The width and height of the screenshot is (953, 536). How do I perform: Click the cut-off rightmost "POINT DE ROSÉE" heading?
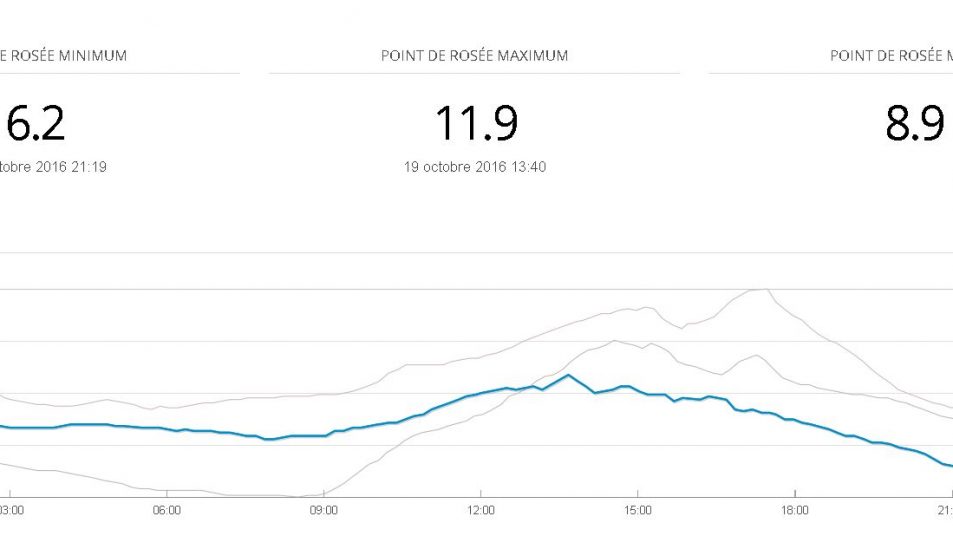(x=890, y=56)
